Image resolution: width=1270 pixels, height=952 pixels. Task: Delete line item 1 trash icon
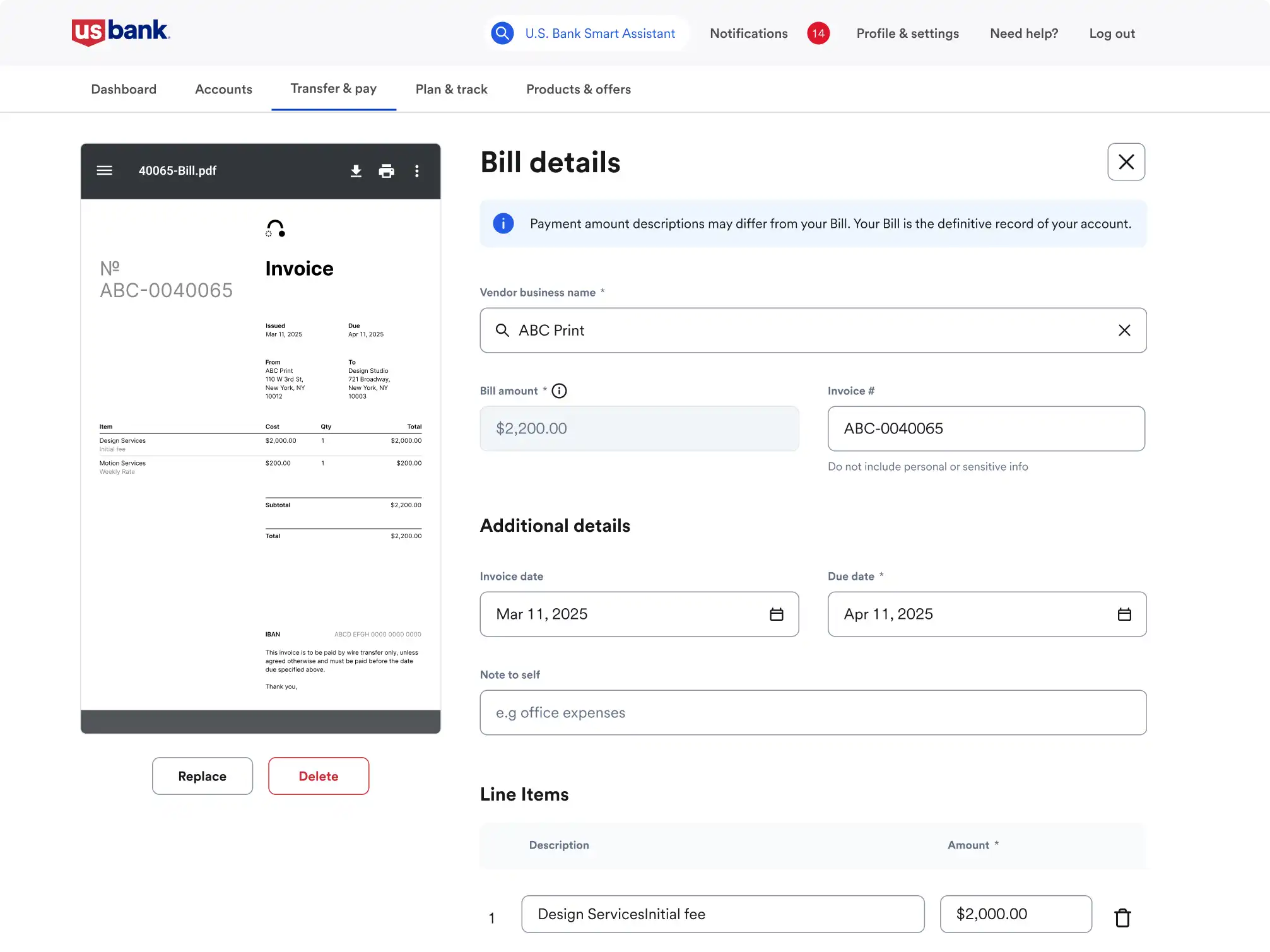[1122, 917]
